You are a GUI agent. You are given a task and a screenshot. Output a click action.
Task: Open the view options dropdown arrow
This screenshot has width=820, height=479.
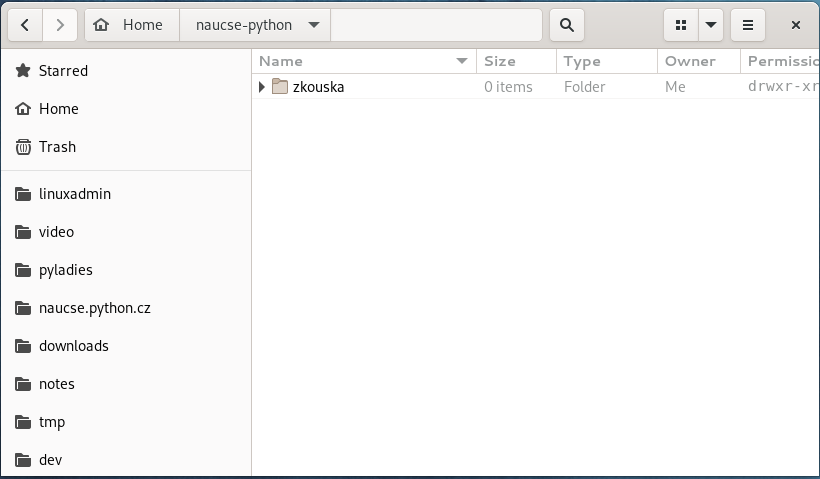pos(711,25)
